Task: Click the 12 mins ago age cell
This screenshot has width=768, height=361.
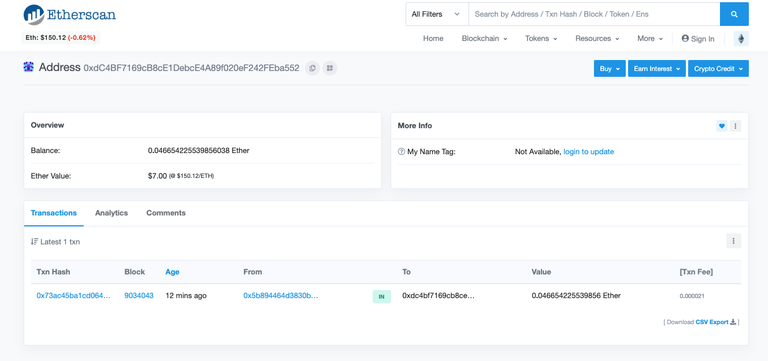Action: 186,296
